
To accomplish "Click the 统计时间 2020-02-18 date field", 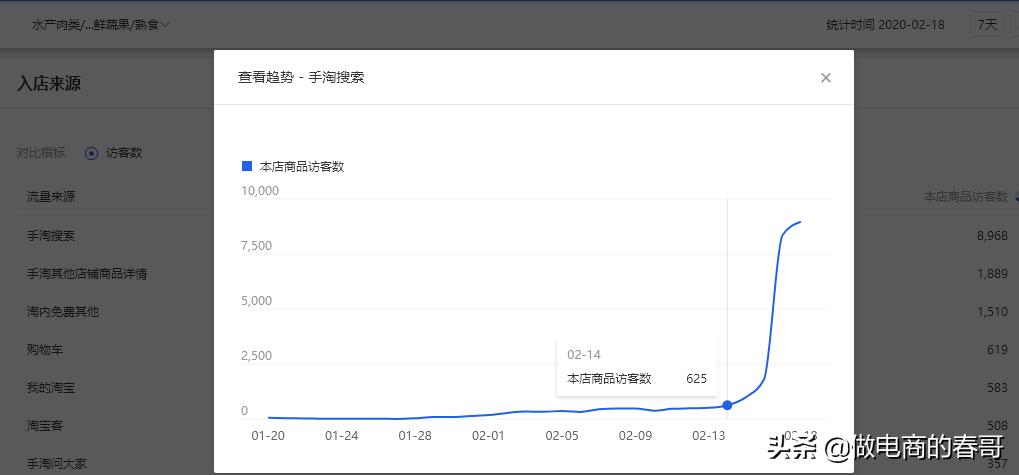I will [x=885, y=24].
